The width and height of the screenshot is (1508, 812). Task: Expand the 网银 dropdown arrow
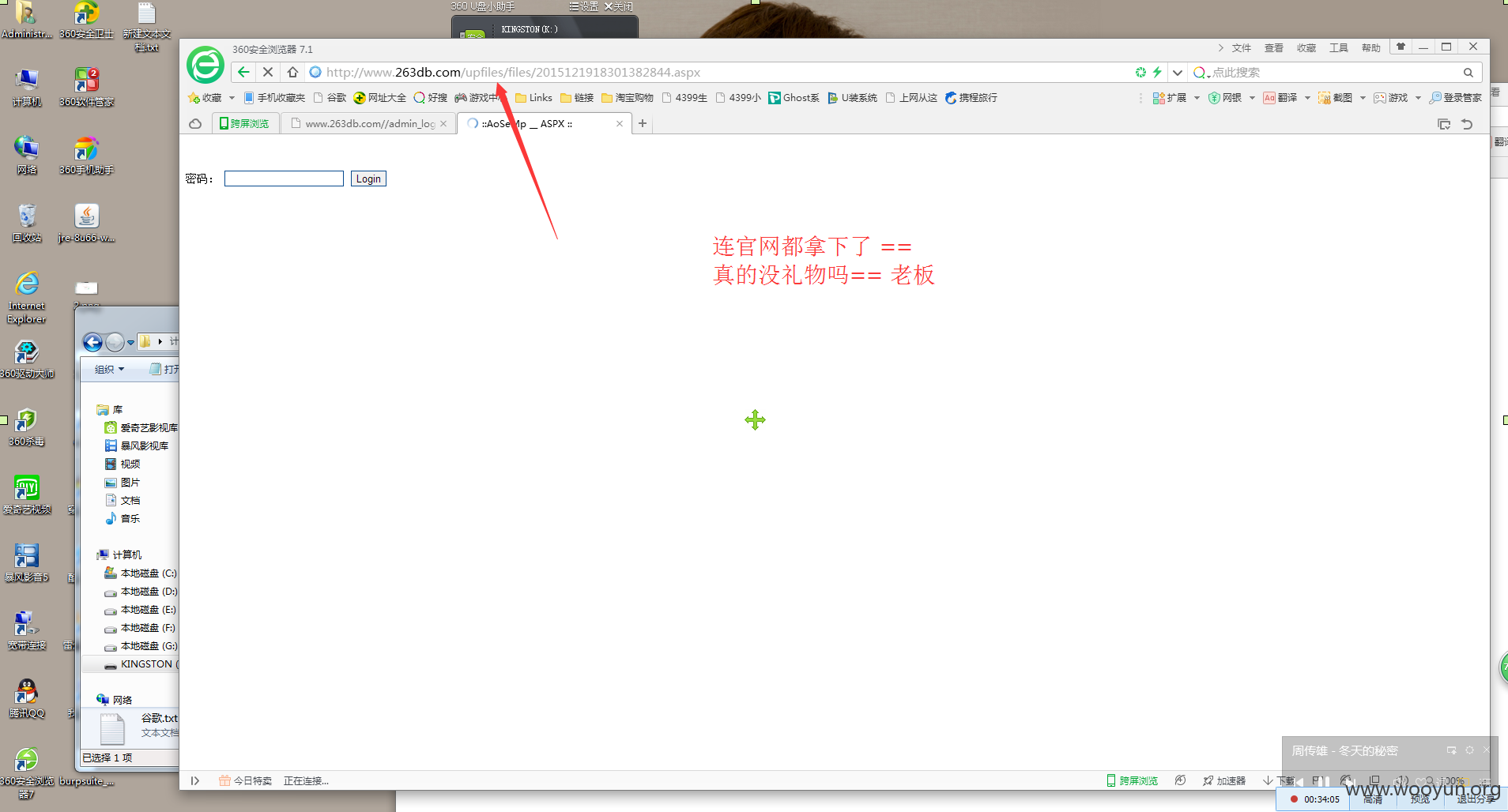pyautogui.click(x=1252, y=98)
